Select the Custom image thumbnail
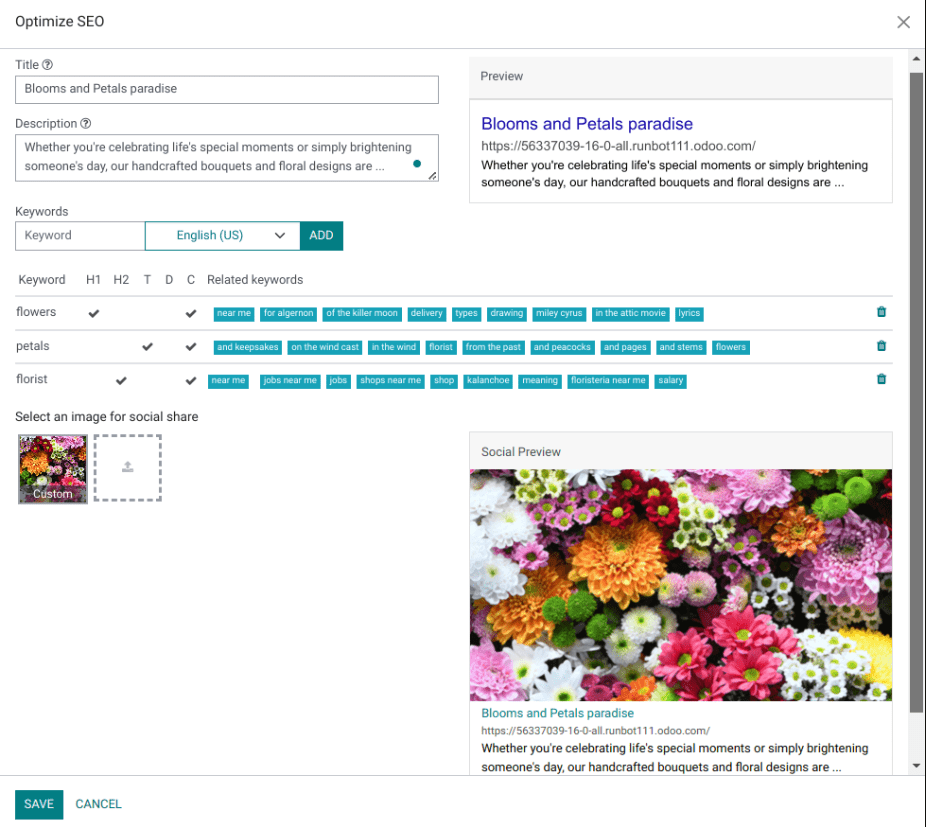This screenshot has width=926, height=827. point(52,468)
